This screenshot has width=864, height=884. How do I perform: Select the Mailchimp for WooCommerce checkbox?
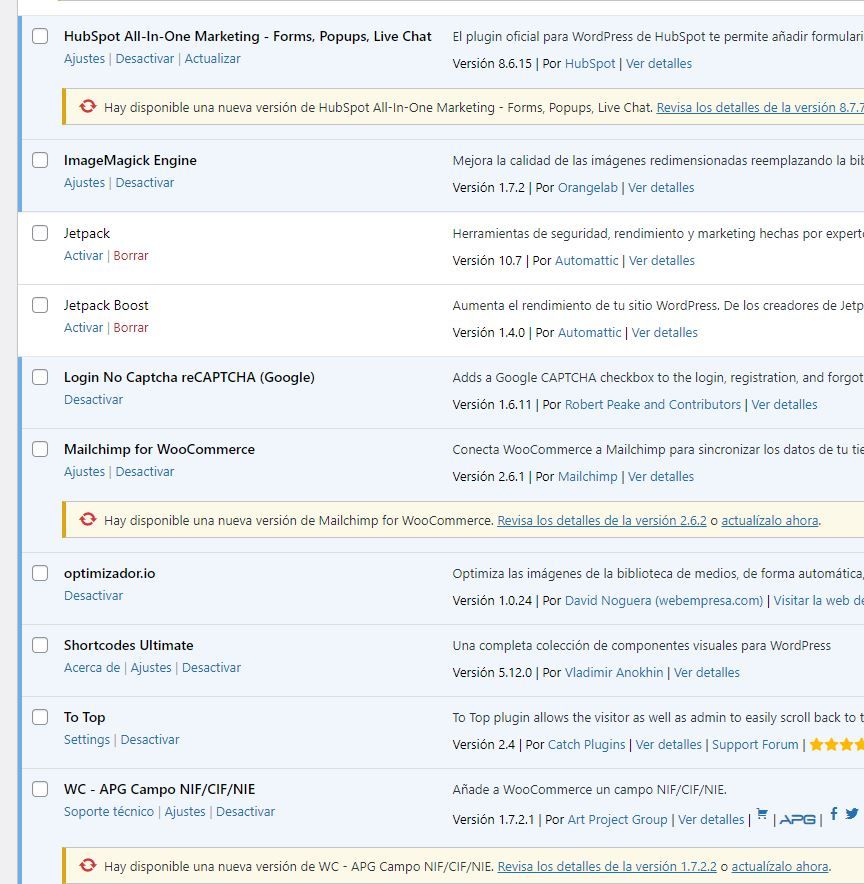click(40, 449)
